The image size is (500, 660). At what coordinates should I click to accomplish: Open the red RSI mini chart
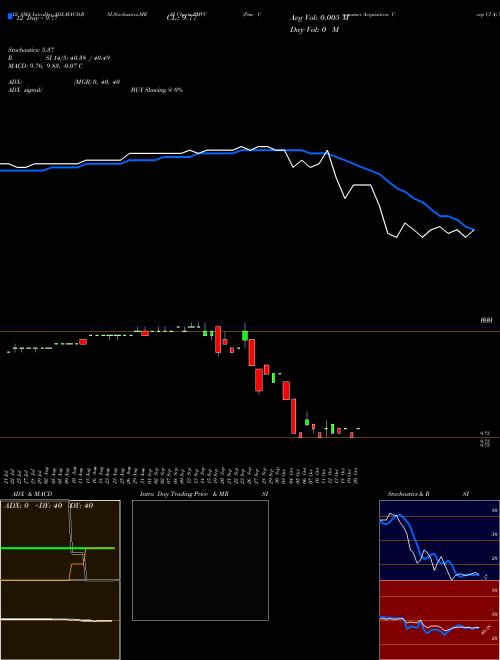(439, 620)
